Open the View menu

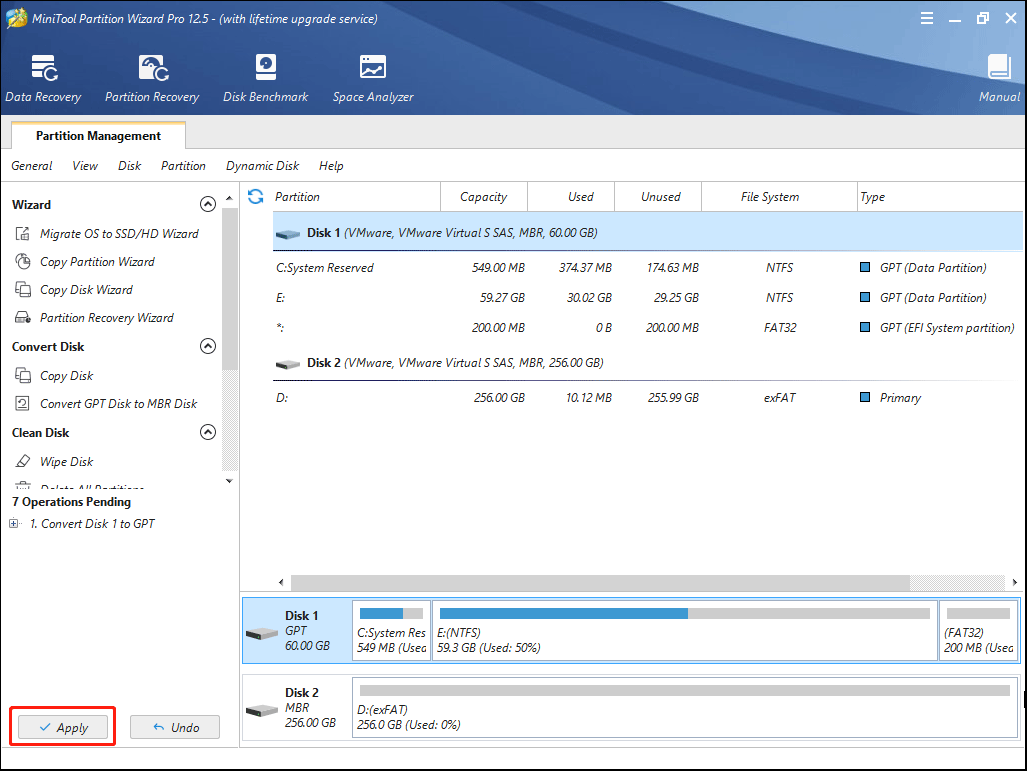click(85, 166)
